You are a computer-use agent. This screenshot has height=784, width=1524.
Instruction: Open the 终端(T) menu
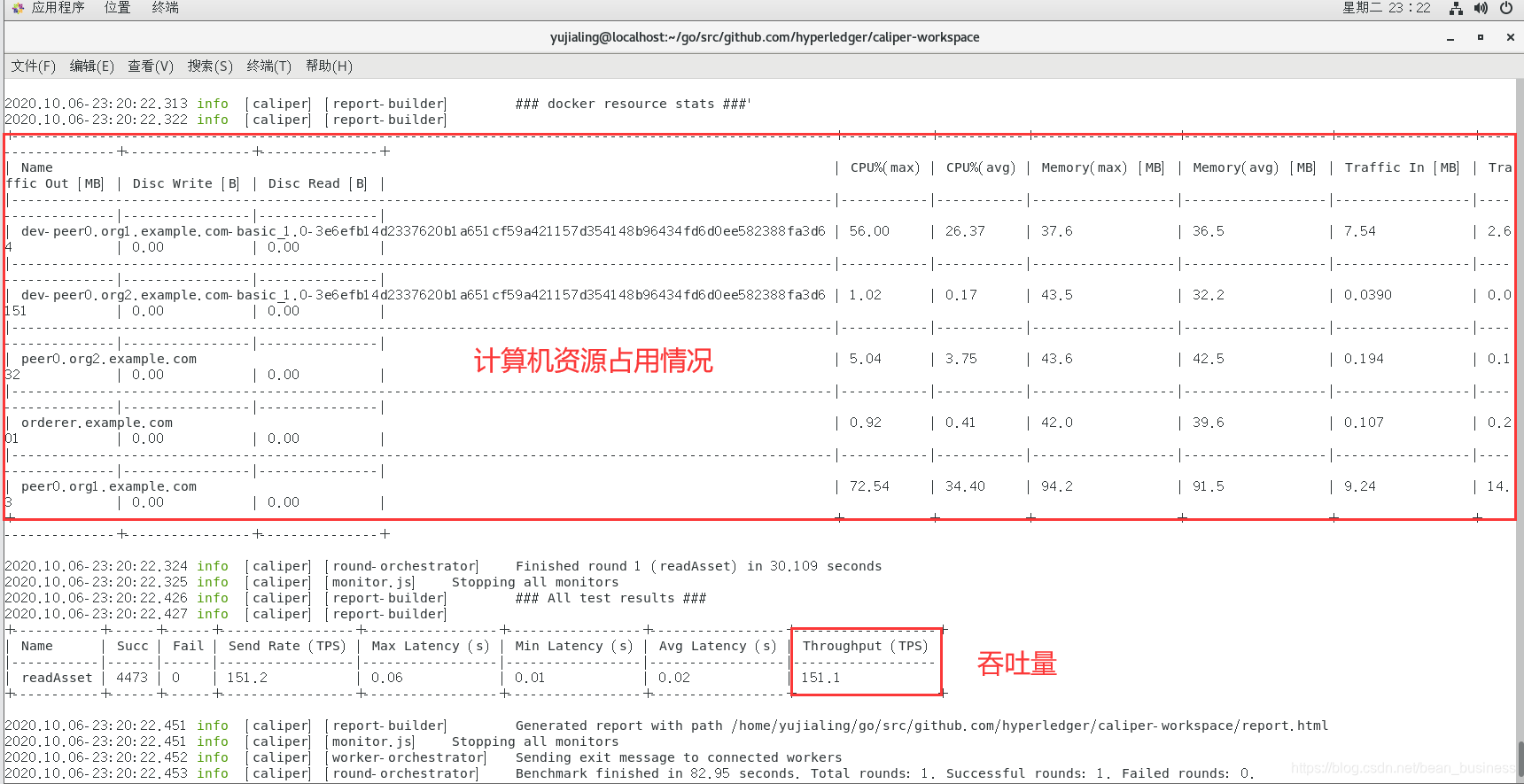[x=268, y=66]
